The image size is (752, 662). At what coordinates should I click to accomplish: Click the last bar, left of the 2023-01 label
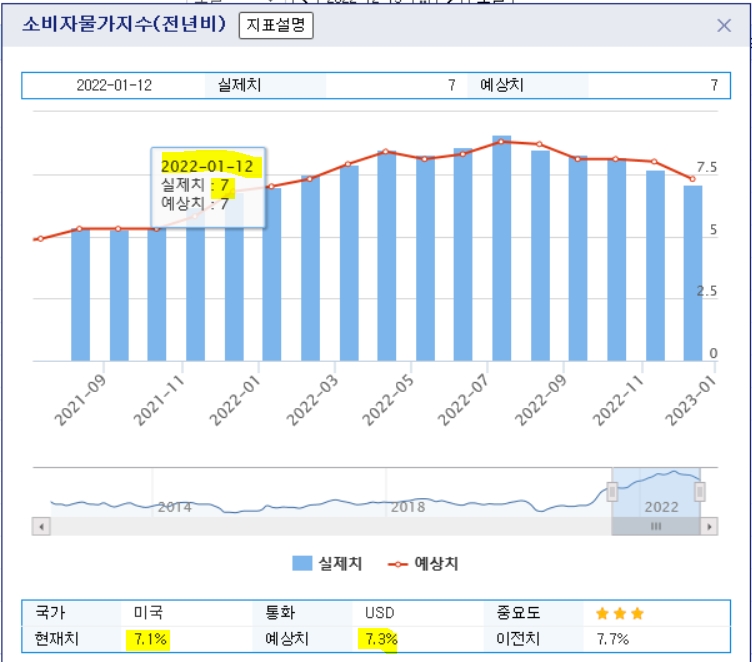(693, 273)
